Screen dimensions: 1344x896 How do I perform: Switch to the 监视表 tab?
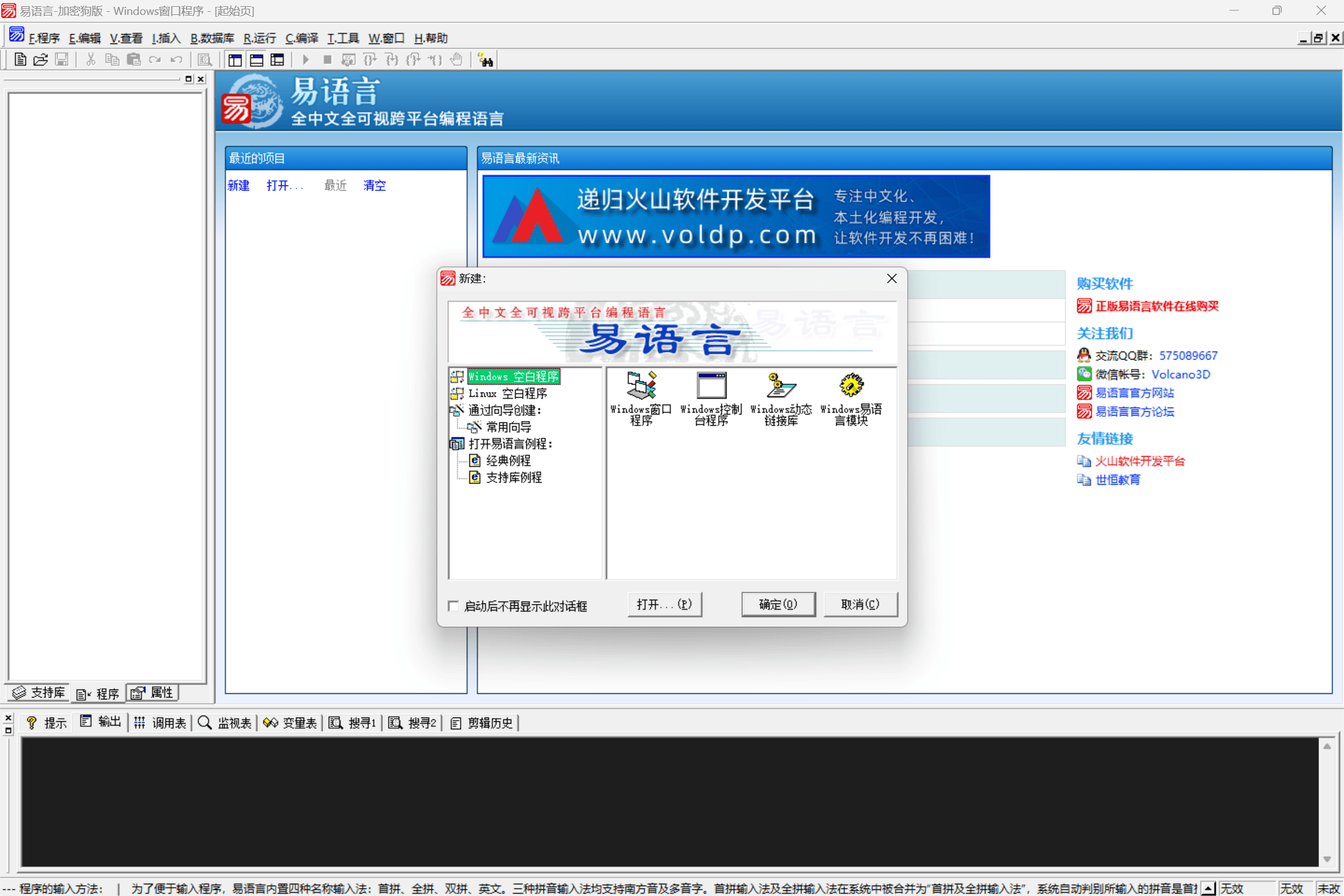(x=225, y=722)
